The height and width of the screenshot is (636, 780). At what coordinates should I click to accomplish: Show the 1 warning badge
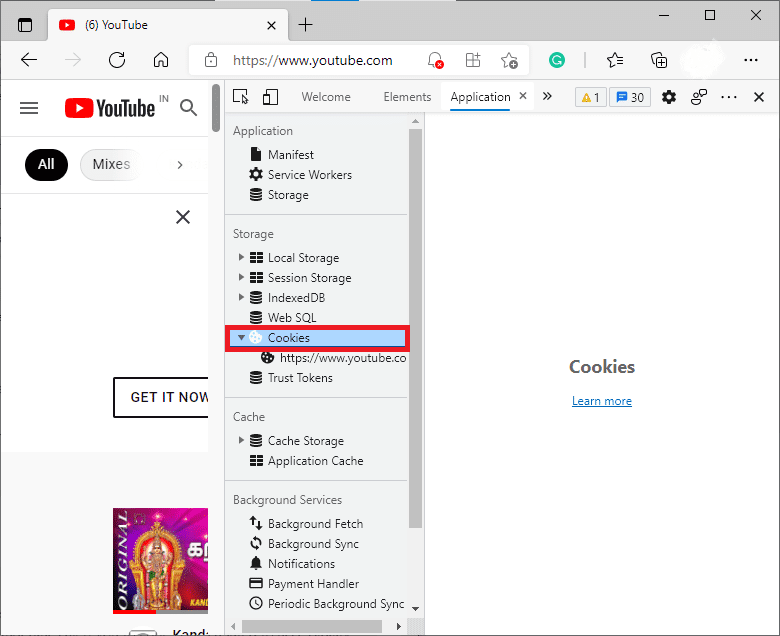(x=590, y=97)
